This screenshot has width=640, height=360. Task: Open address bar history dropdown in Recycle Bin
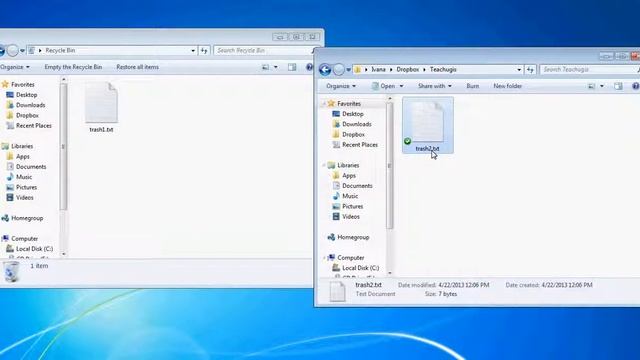pos(193,51)
